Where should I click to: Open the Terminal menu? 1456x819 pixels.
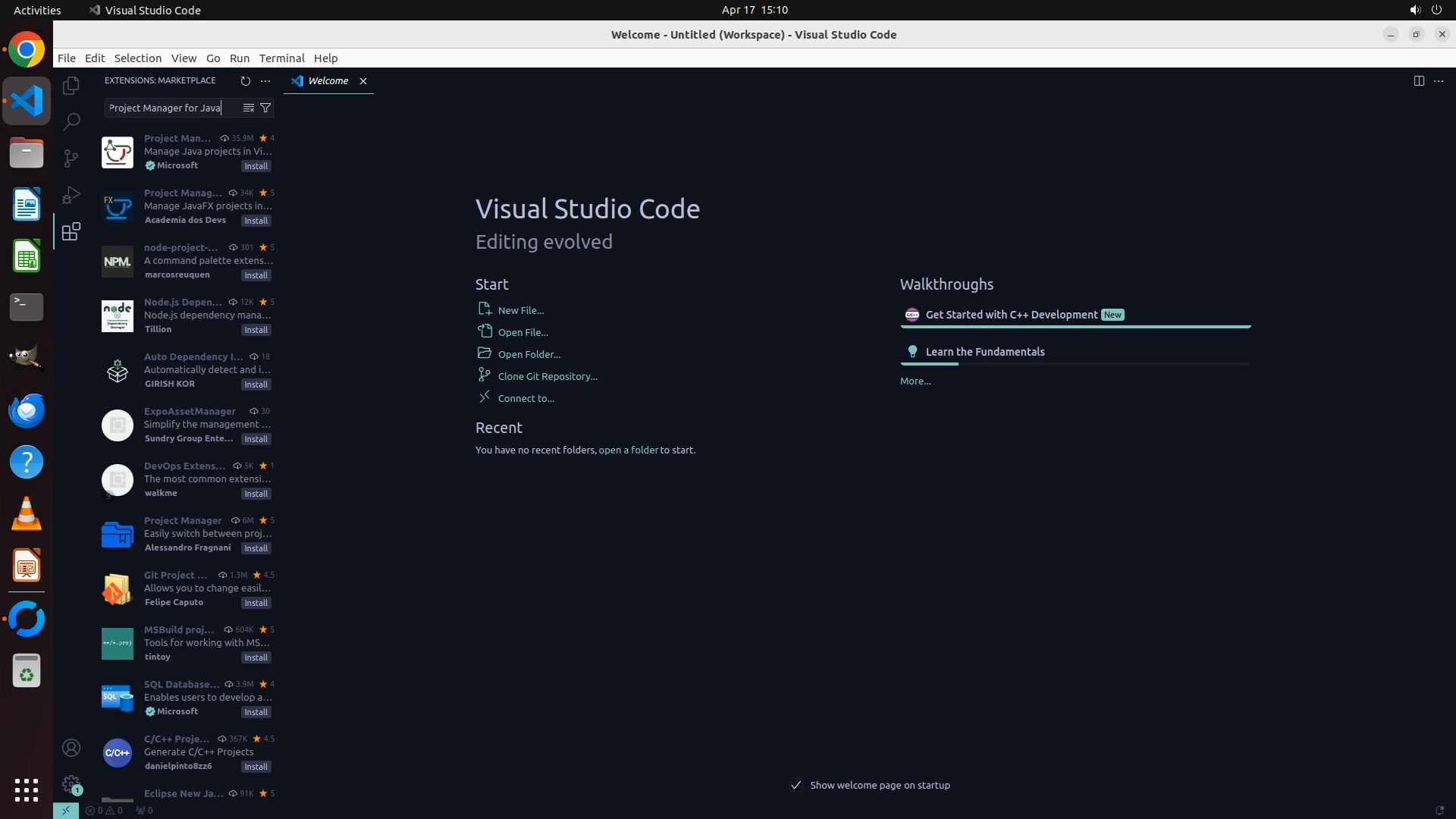click(281, 58)
